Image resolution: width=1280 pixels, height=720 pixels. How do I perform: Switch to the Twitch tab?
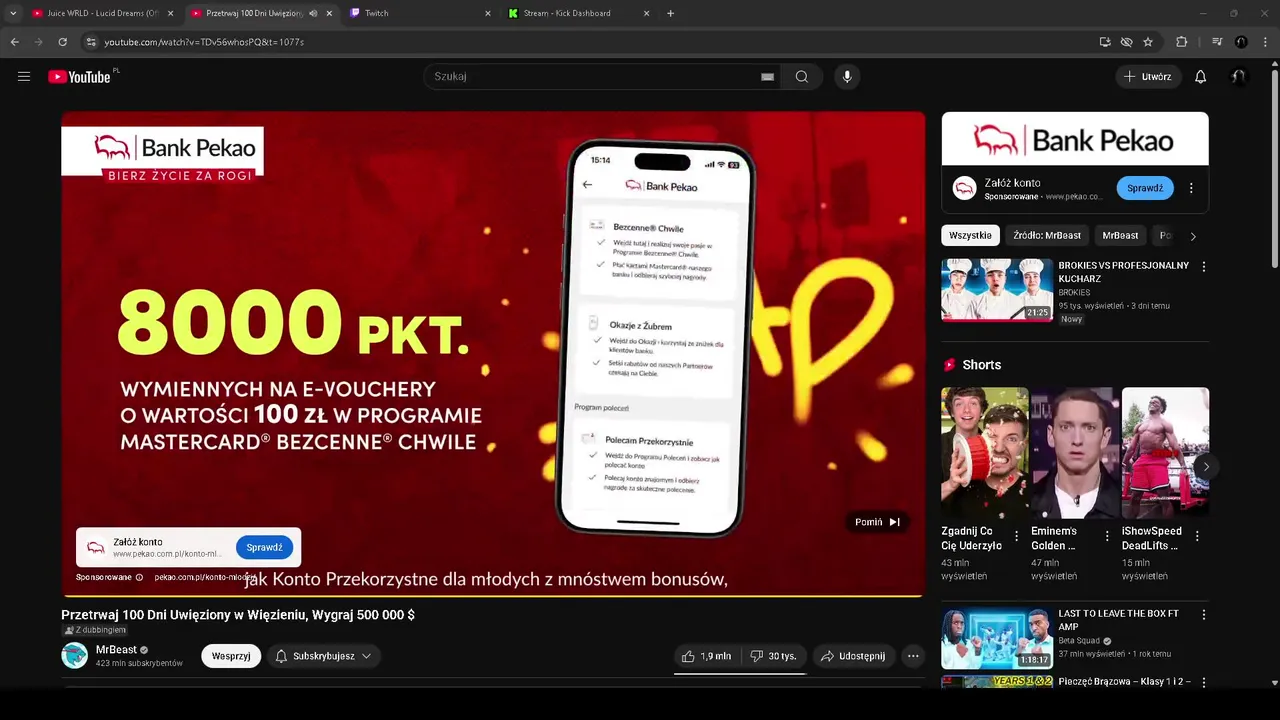[420, 13]
